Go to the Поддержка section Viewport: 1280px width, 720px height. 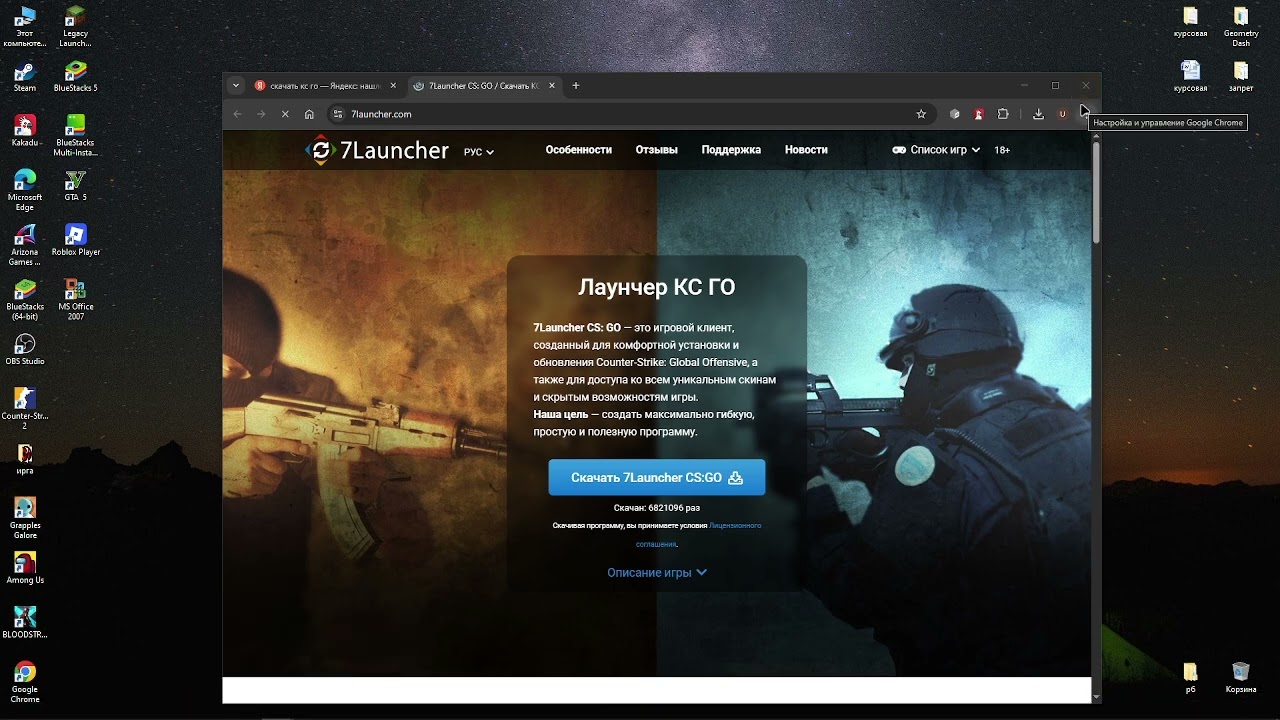[731, 150]
